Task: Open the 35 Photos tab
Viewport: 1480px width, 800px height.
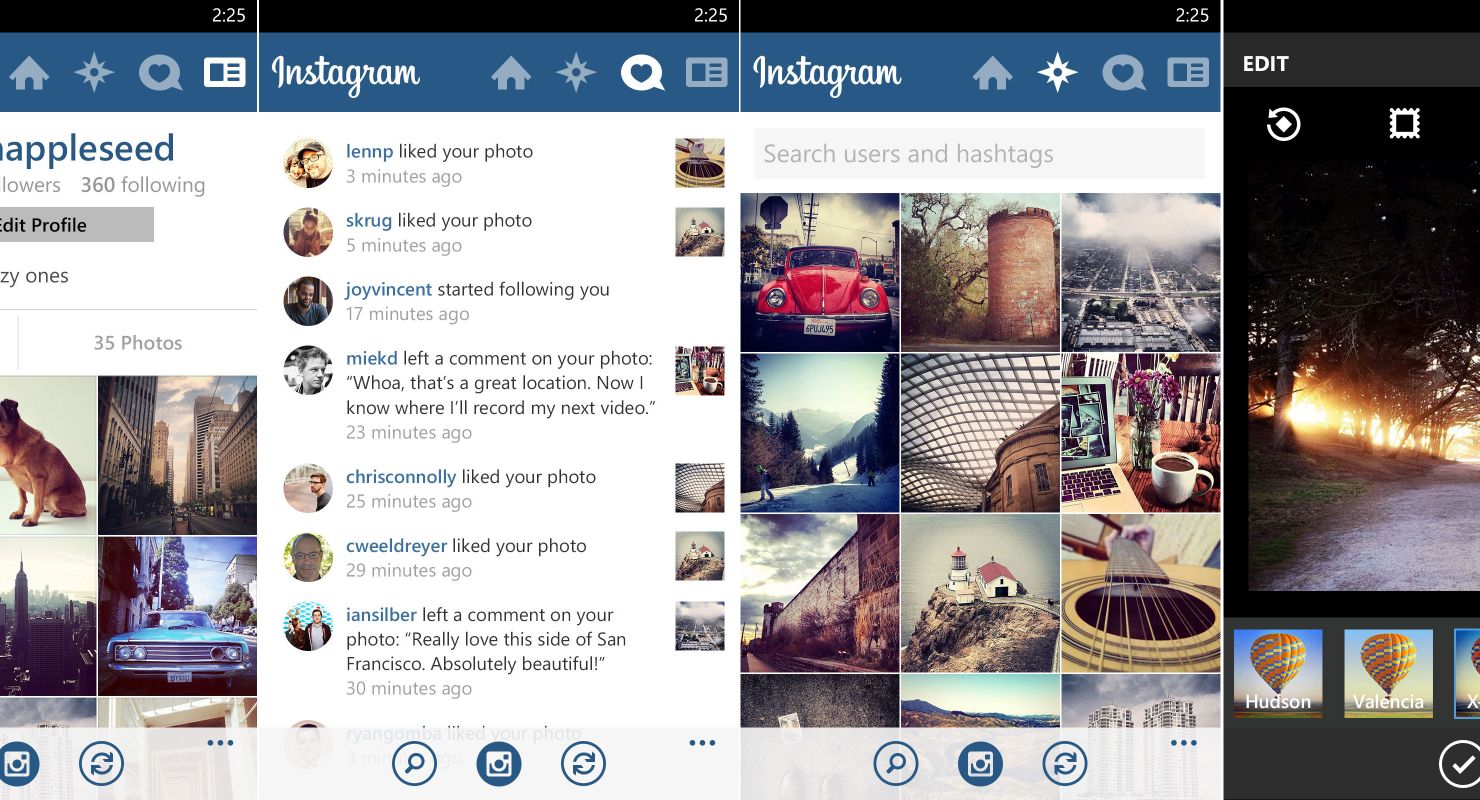Action: 138,343
